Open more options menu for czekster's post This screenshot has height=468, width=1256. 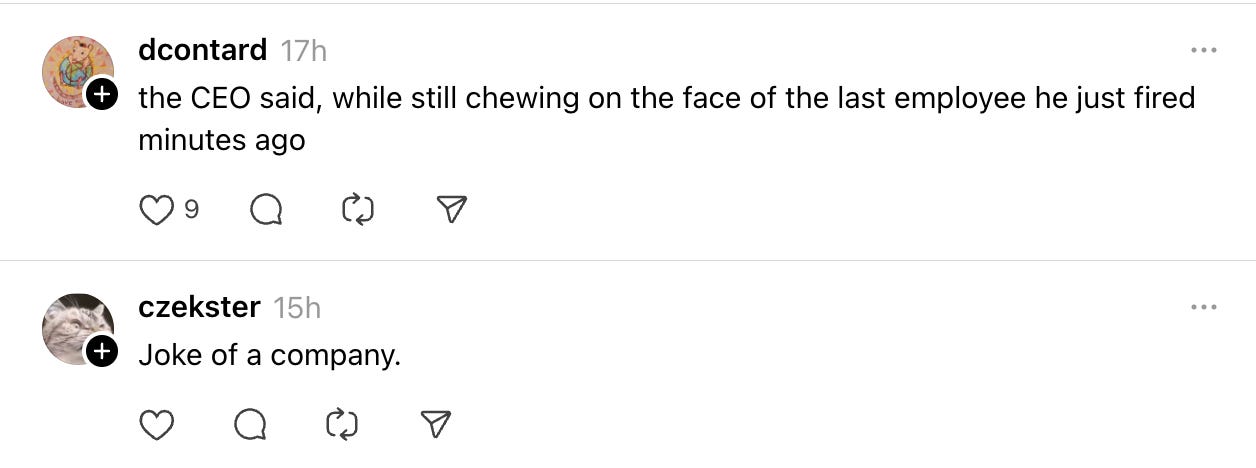click(1203, 307)
